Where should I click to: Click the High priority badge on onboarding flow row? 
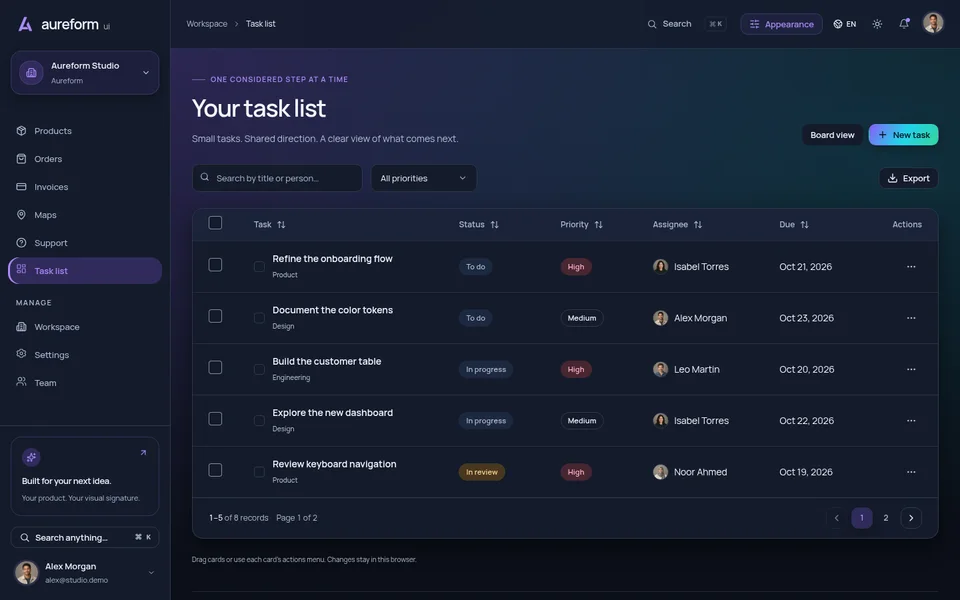[x=576, y=267]
